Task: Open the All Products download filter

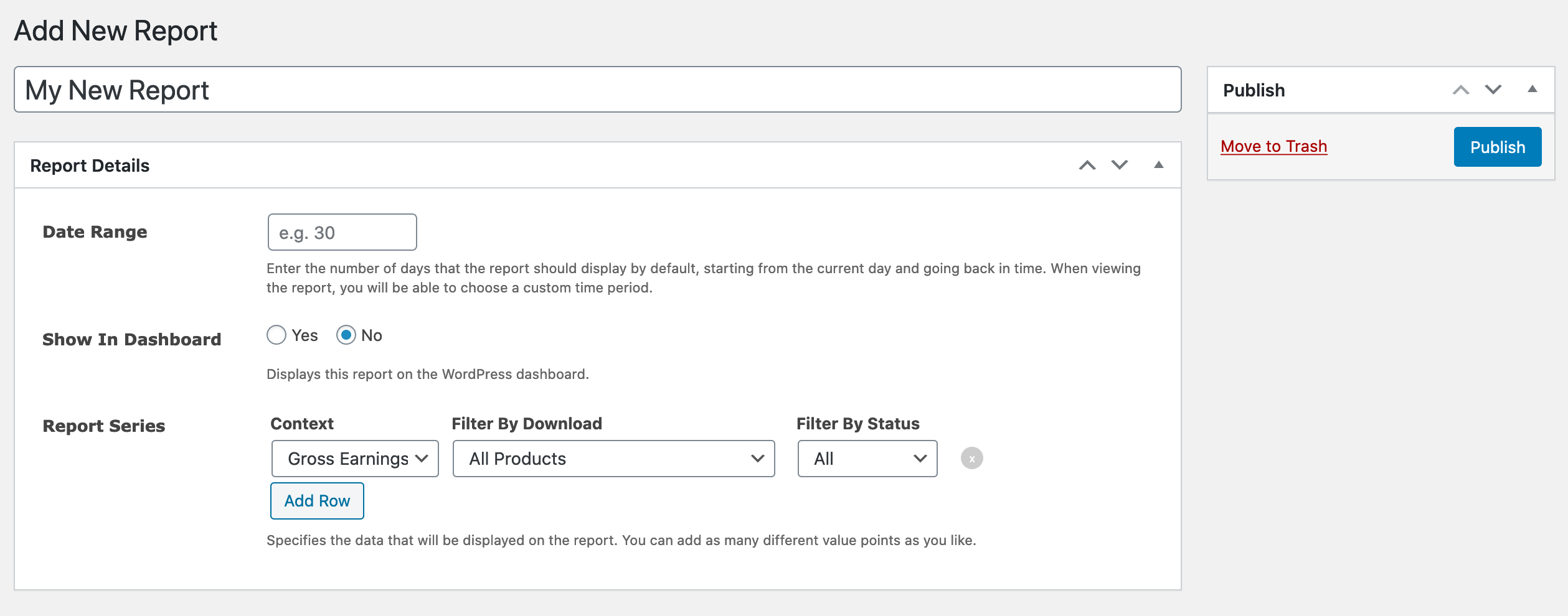Action: (x=613, y=459)
